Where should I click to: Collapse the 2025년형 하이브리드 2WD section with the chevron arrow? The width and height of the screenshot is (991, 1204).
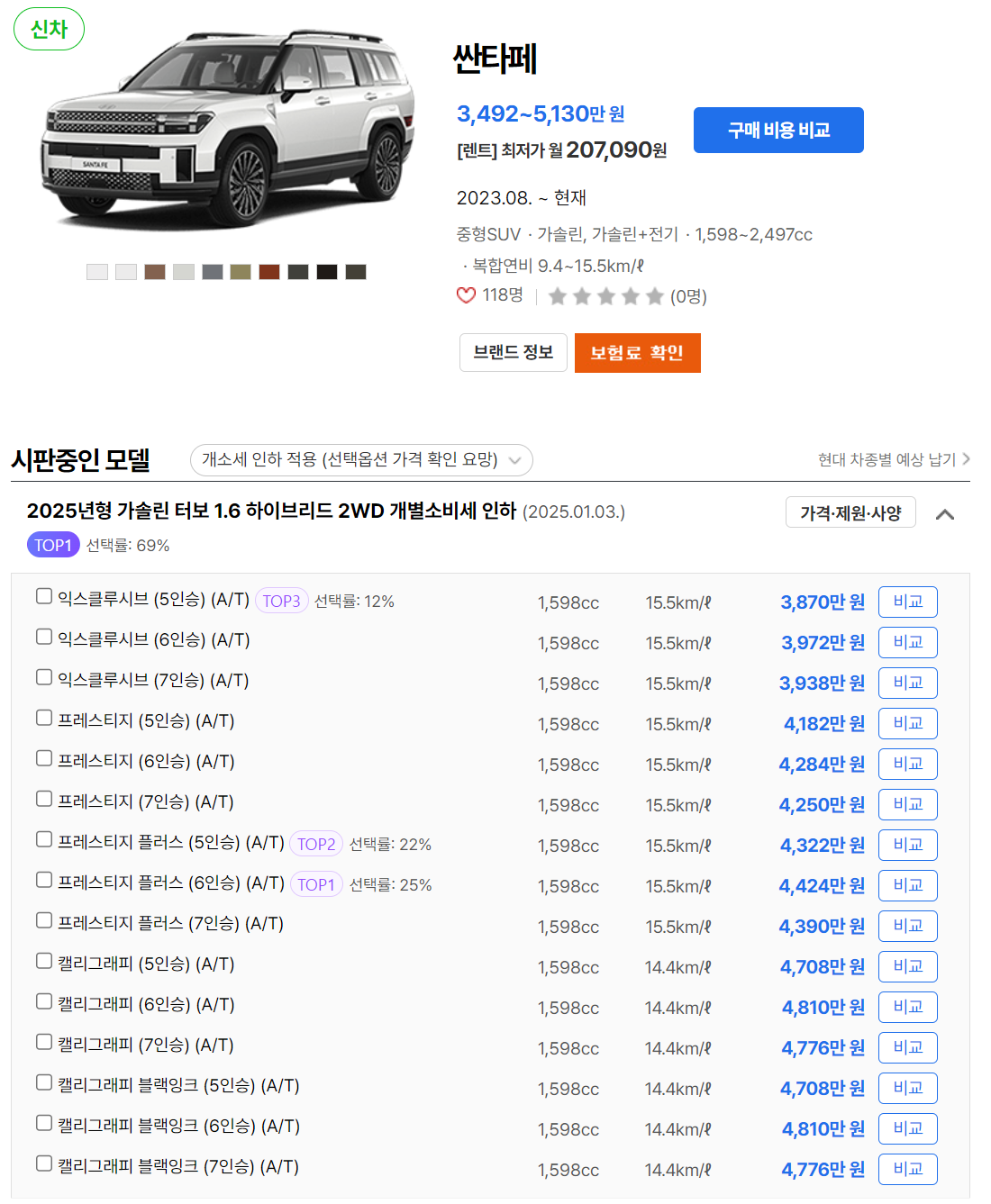[x=945, y=514]
